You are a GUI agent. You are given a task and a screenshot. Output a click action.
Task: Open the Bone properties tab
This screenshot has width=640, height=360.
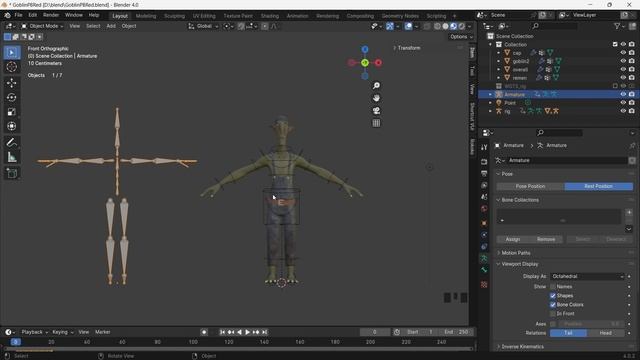(484, 270)
